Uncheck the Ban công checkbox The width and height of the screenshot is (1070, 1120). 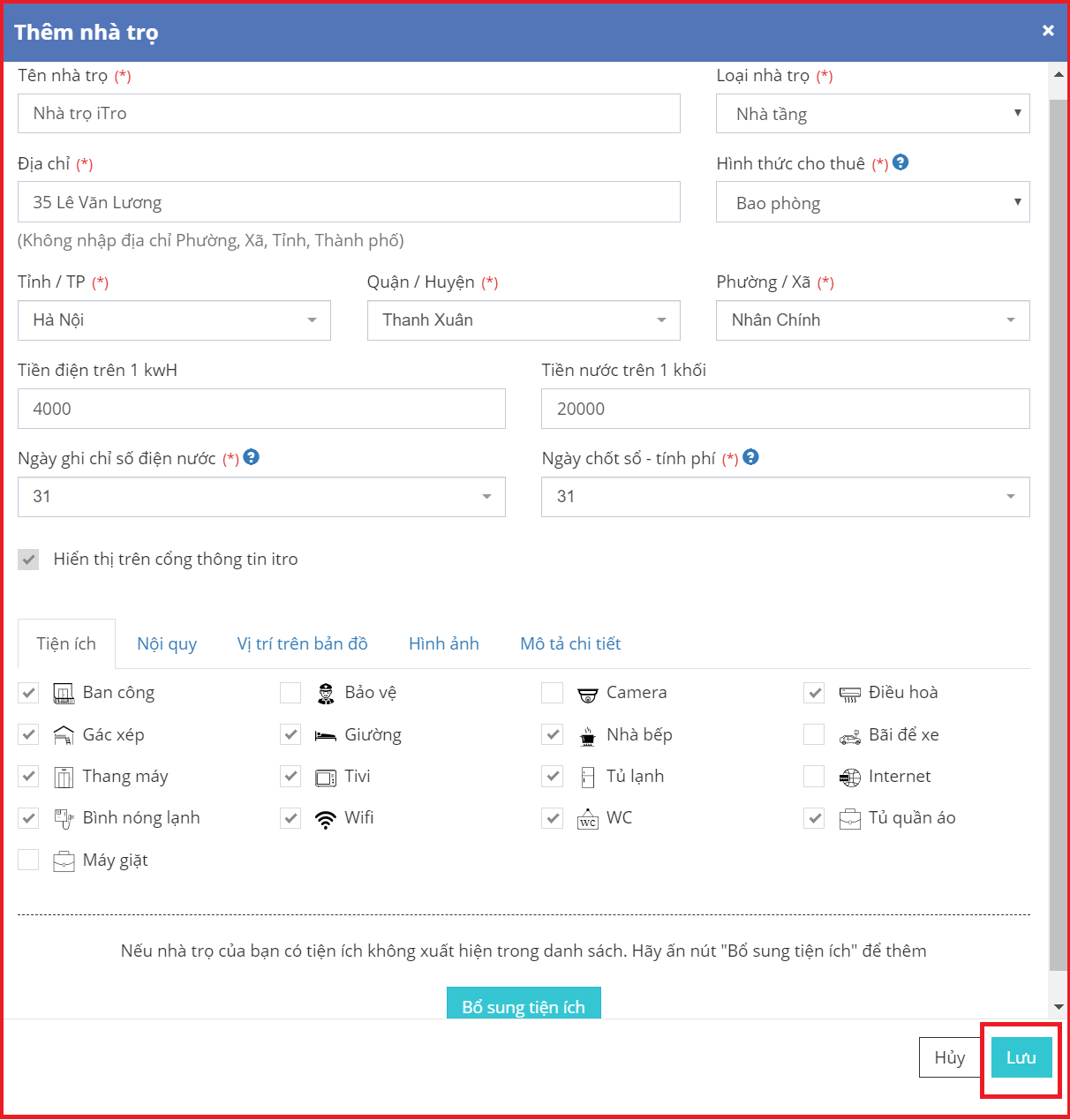click(x=28, y=693)
